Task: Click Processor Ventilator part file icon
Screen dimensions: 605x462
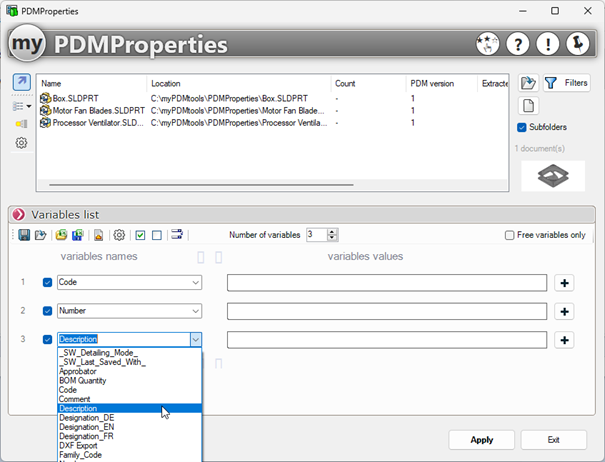Action: point(46,123)
